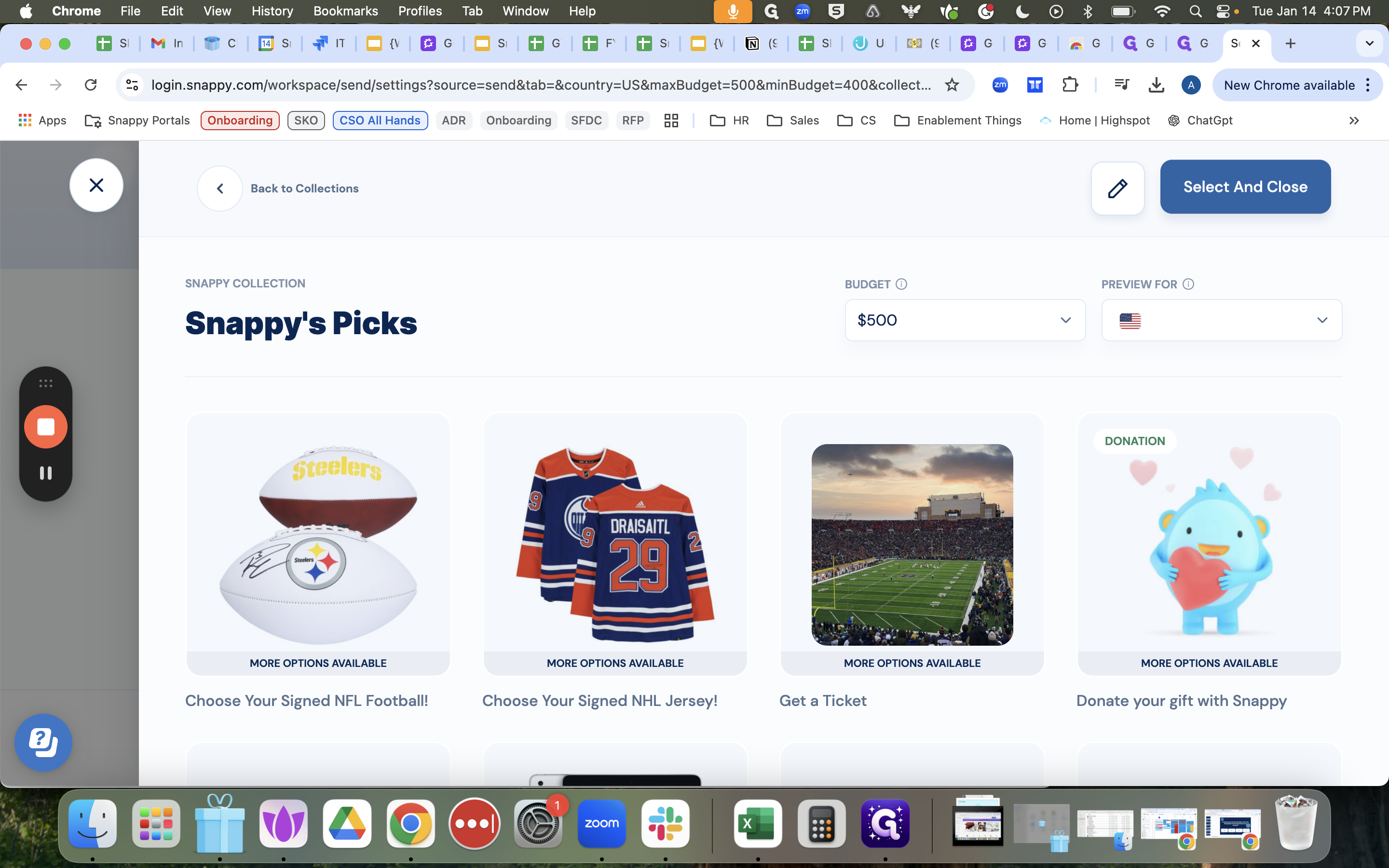Open the Profiles menu
This screenshot has width=1389, height=868.
pos(420,11)
